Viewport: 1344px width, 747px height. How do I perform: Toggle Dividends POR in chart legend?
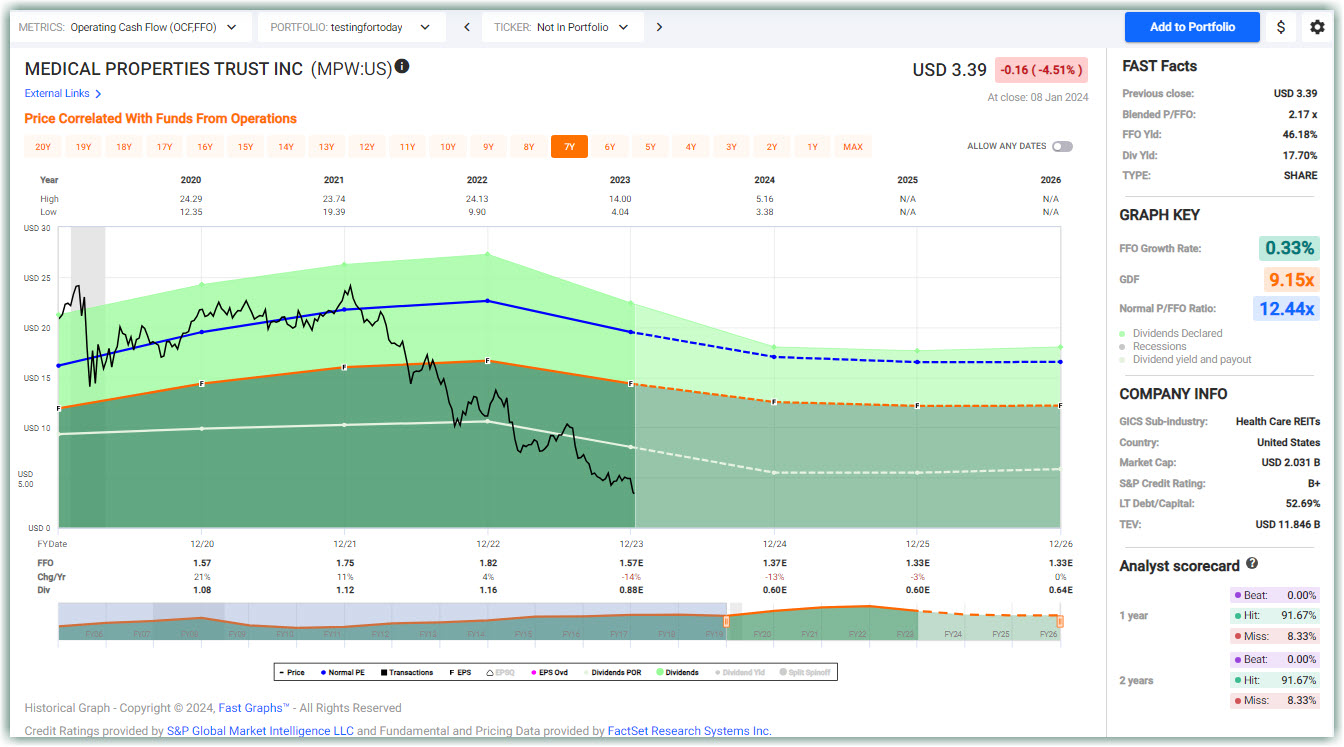[612, 672]
